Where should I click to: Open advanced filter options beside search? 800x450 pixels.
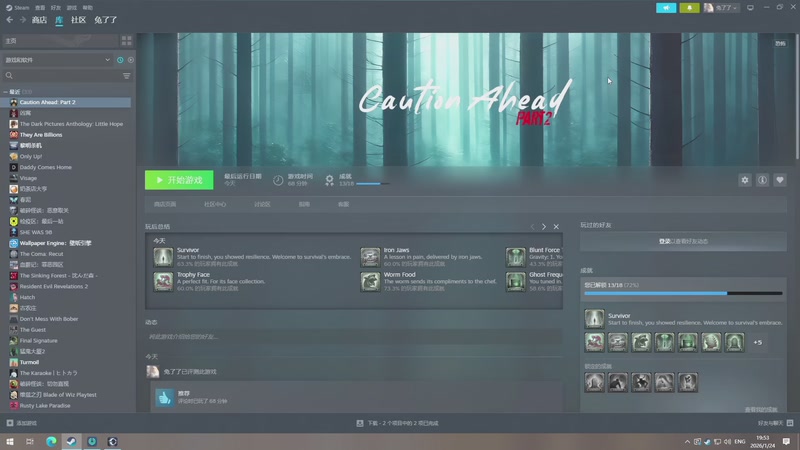tap(127, 76)
